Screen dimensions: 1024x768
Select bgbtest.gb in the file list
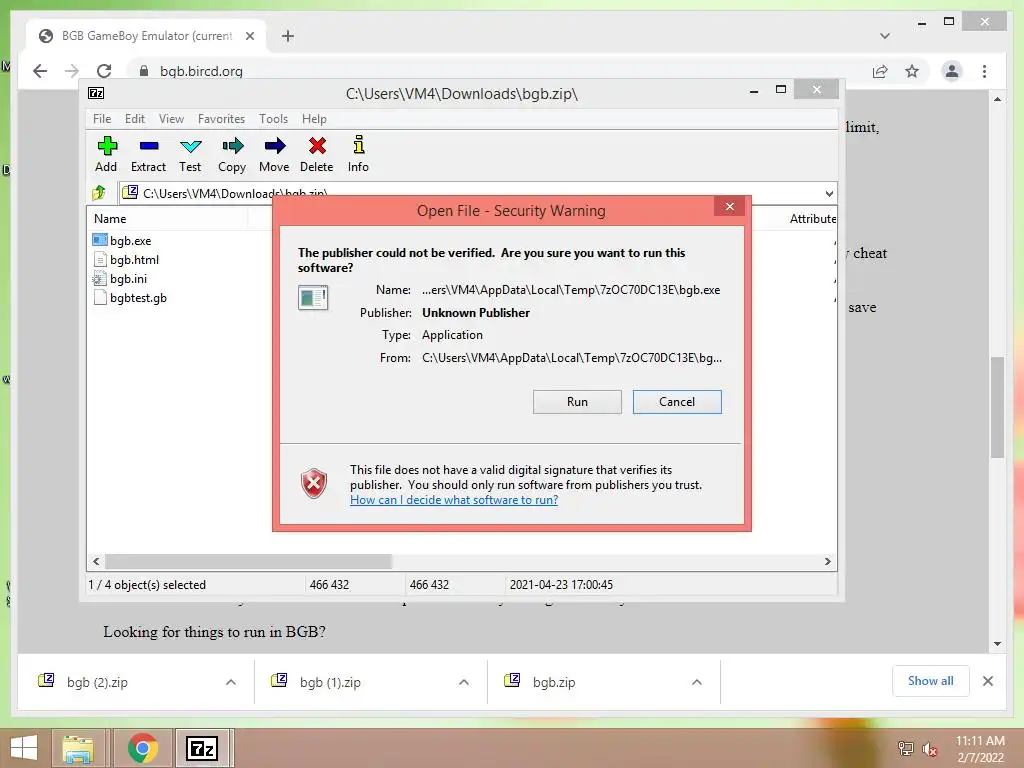(x=138, y=298)
